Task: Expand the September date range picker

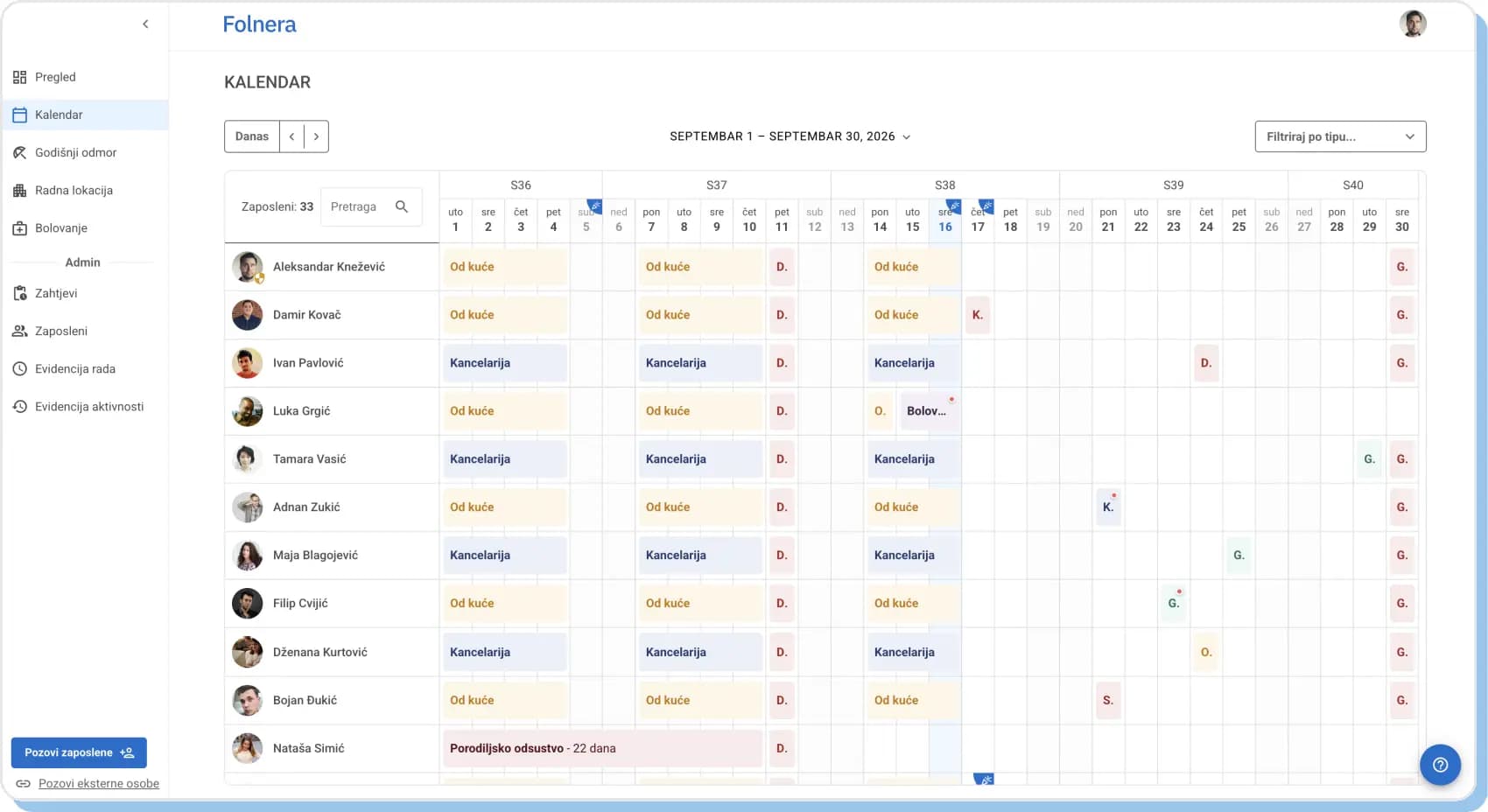Action: (x=790, y=136)
